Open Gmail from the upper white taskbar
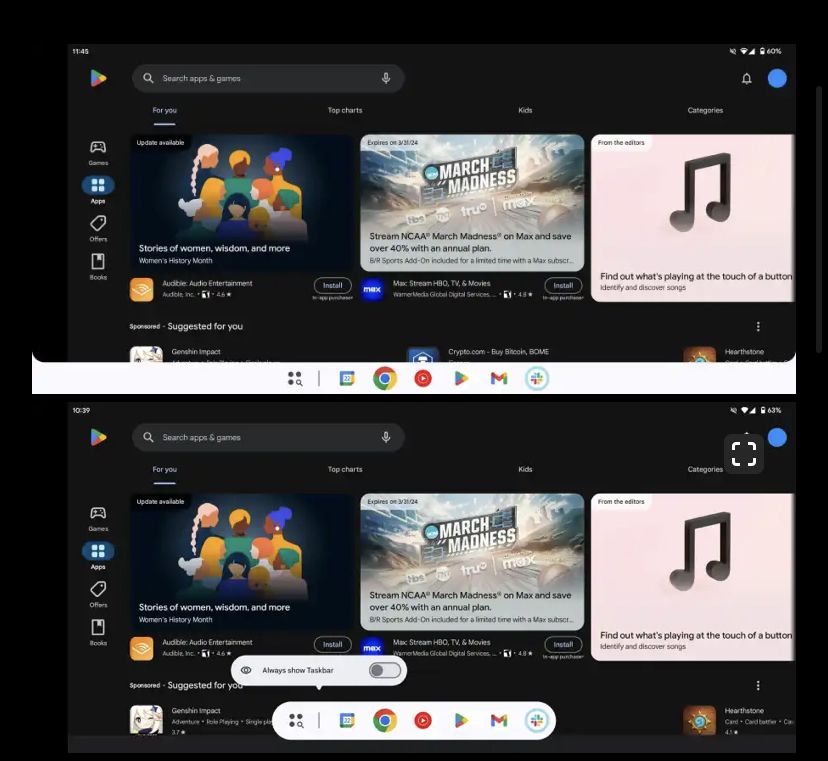The height and width of the screenshot is (761, 828). [x=499, y=378]
